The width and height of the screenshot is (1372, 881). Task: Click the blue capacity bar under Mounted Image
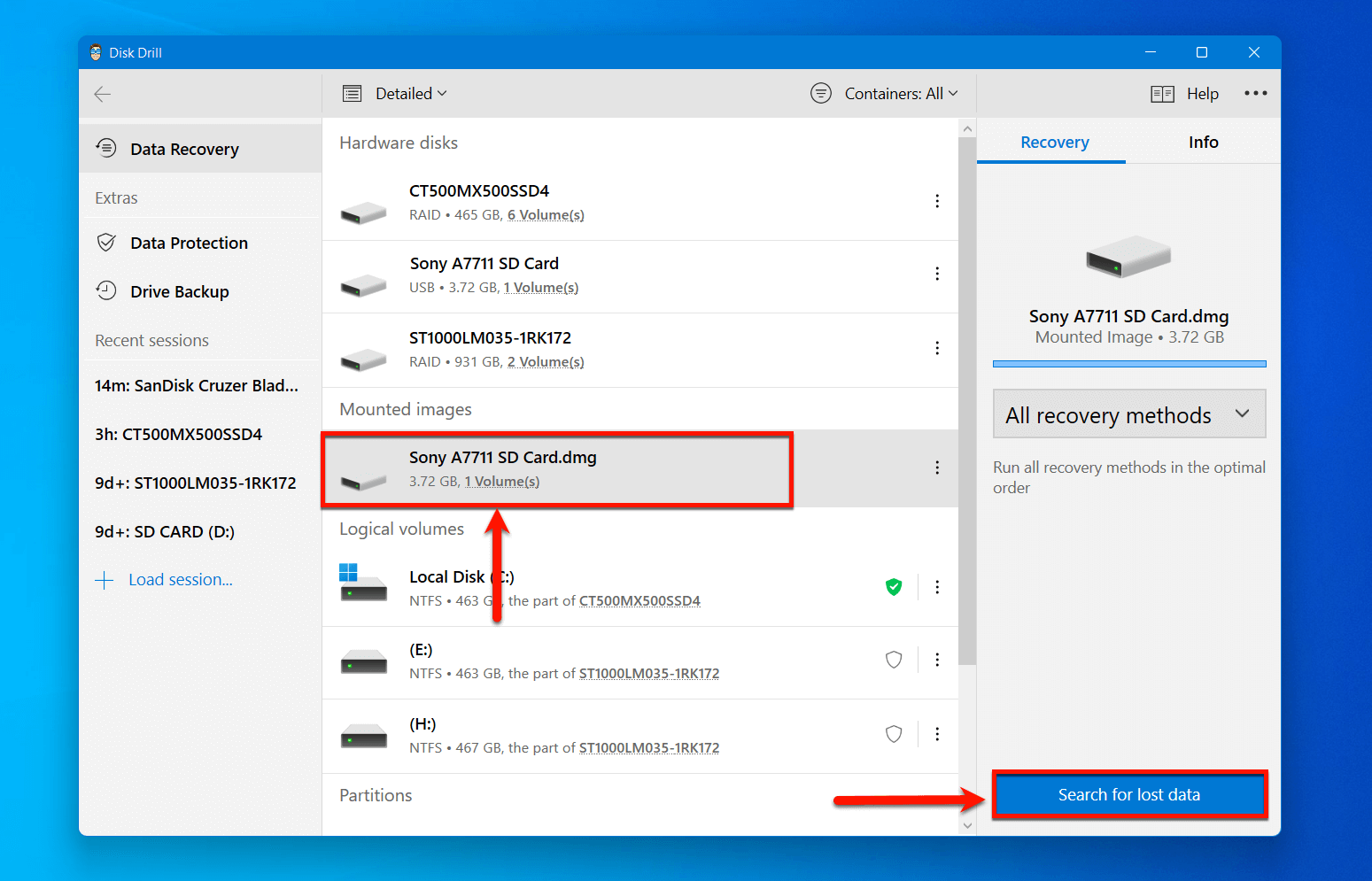click(x=1129, y=364)
